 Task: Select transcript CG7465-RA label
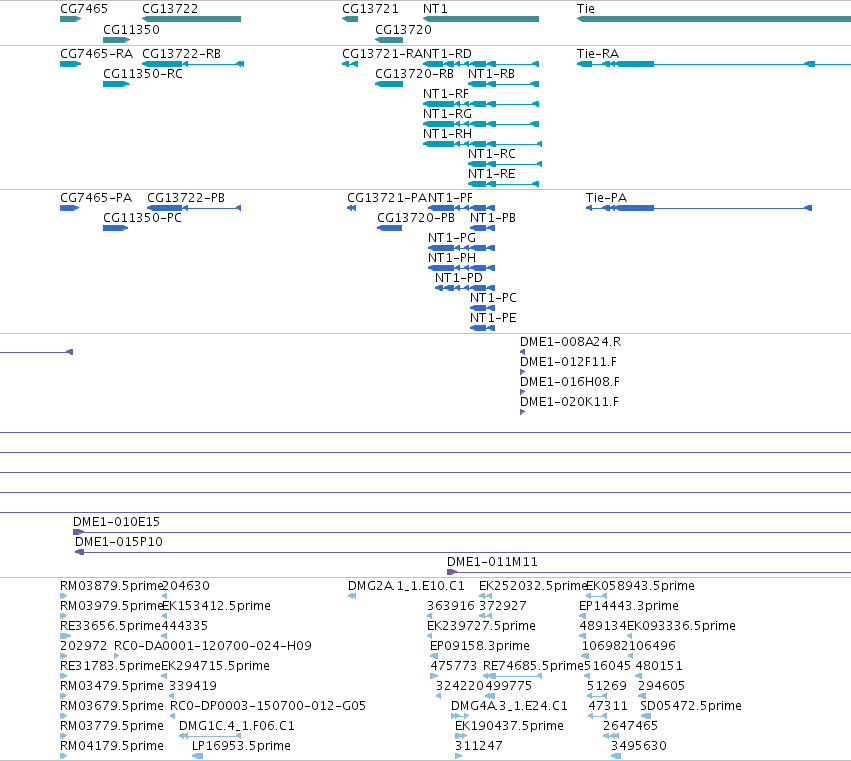[97, 54]
